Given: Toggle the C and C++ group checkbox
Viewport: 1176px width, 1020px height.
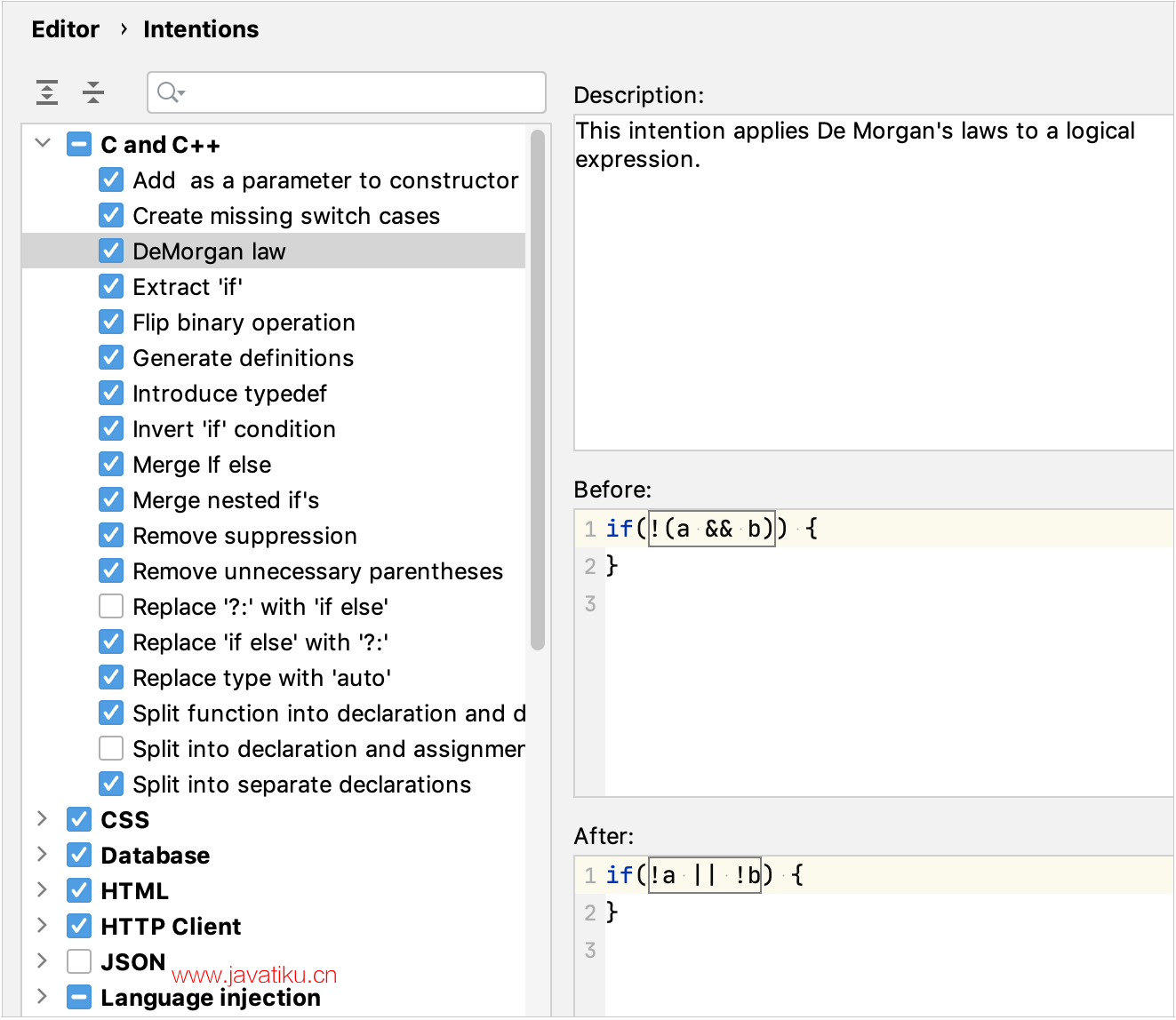Looking at the screenshot, I should [x=79, y=145].
